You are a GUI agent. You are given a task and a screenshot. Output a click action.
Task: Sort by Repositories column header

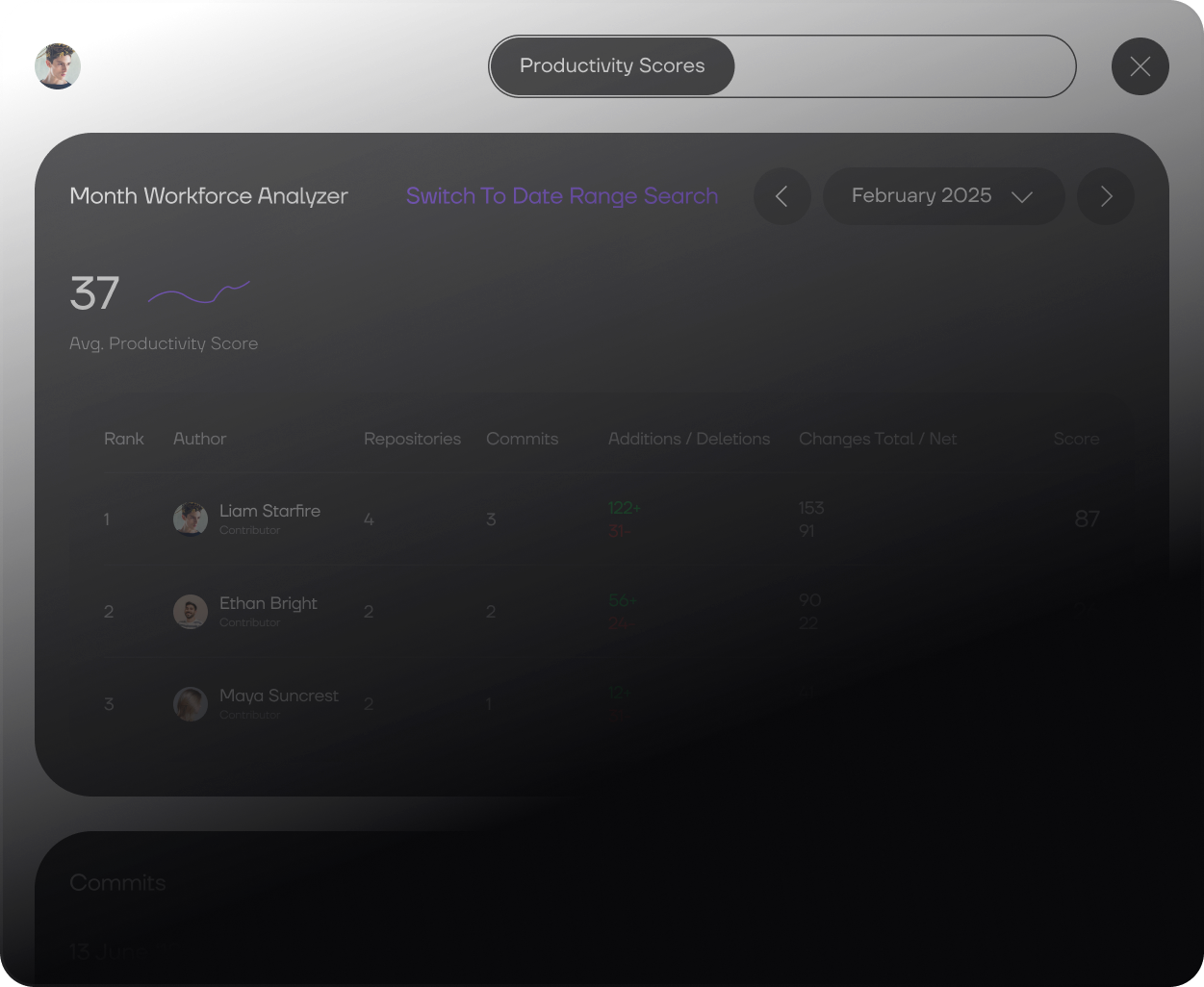pyautogui.click(x=412, y=439)
